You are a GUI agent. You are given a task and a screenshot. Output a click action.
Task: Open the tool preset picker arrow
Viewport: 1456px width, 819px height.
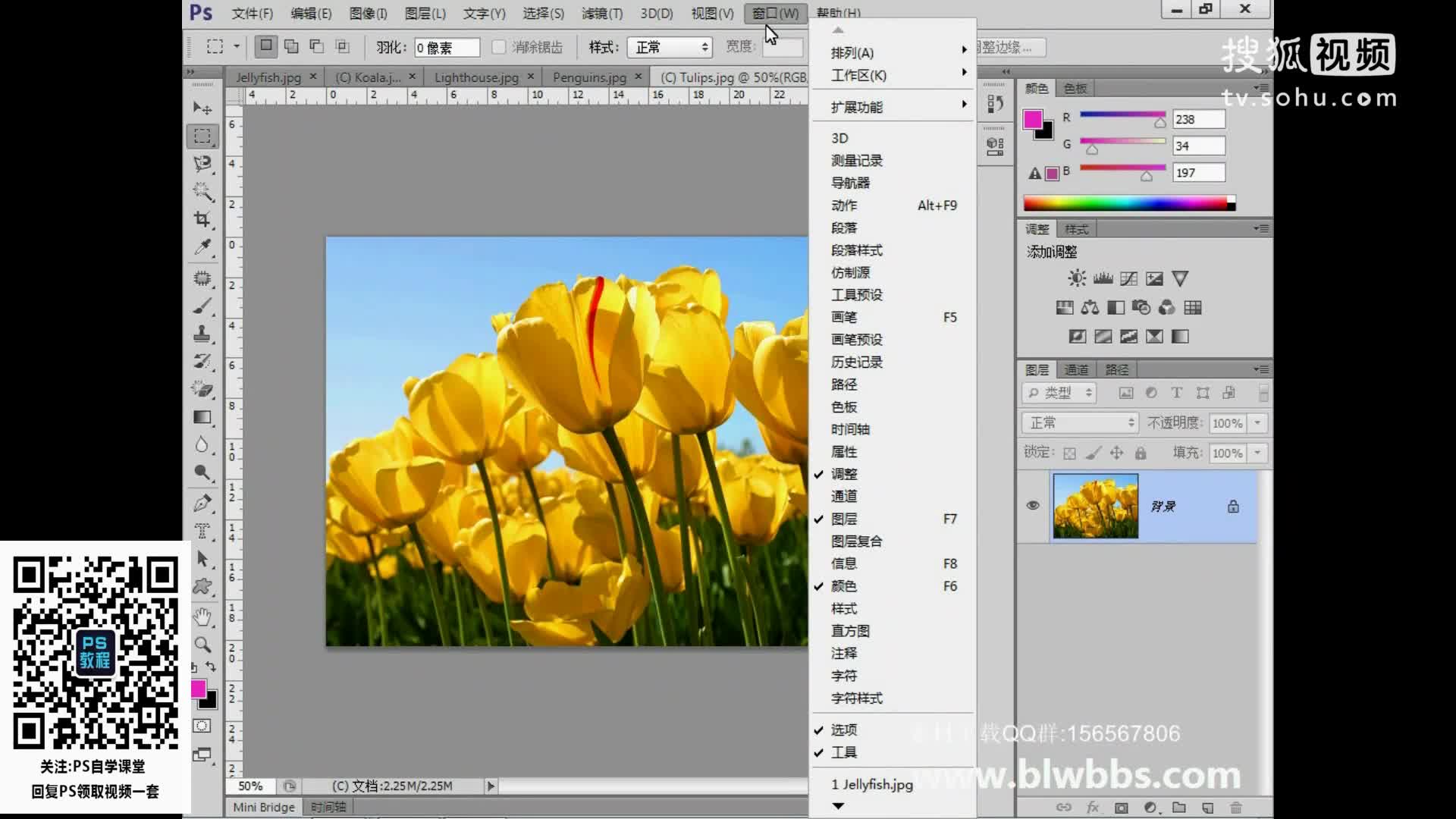[x=237, y=46]
